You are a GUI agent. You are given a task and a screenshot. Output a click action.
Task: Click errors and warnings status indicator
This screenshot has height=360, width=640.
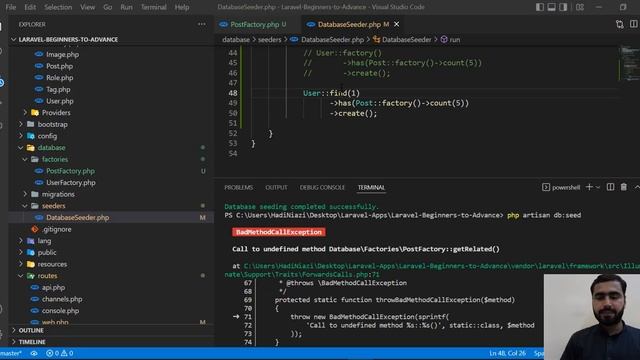tap(60, 353)
